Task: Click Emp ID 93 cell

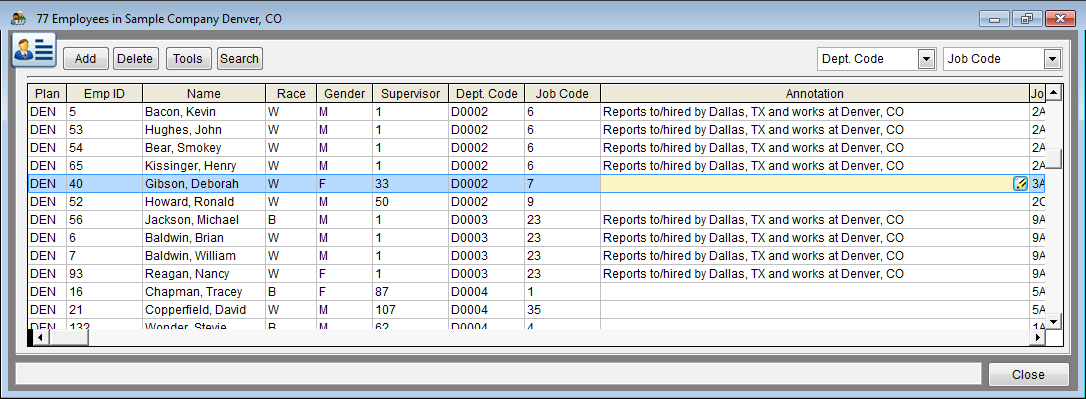Action: click(105, 274)
